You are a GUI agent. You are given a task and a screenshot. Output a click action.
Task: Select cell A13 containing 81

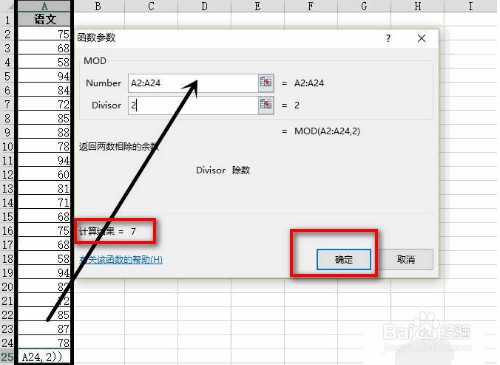[x=44, y=188]
